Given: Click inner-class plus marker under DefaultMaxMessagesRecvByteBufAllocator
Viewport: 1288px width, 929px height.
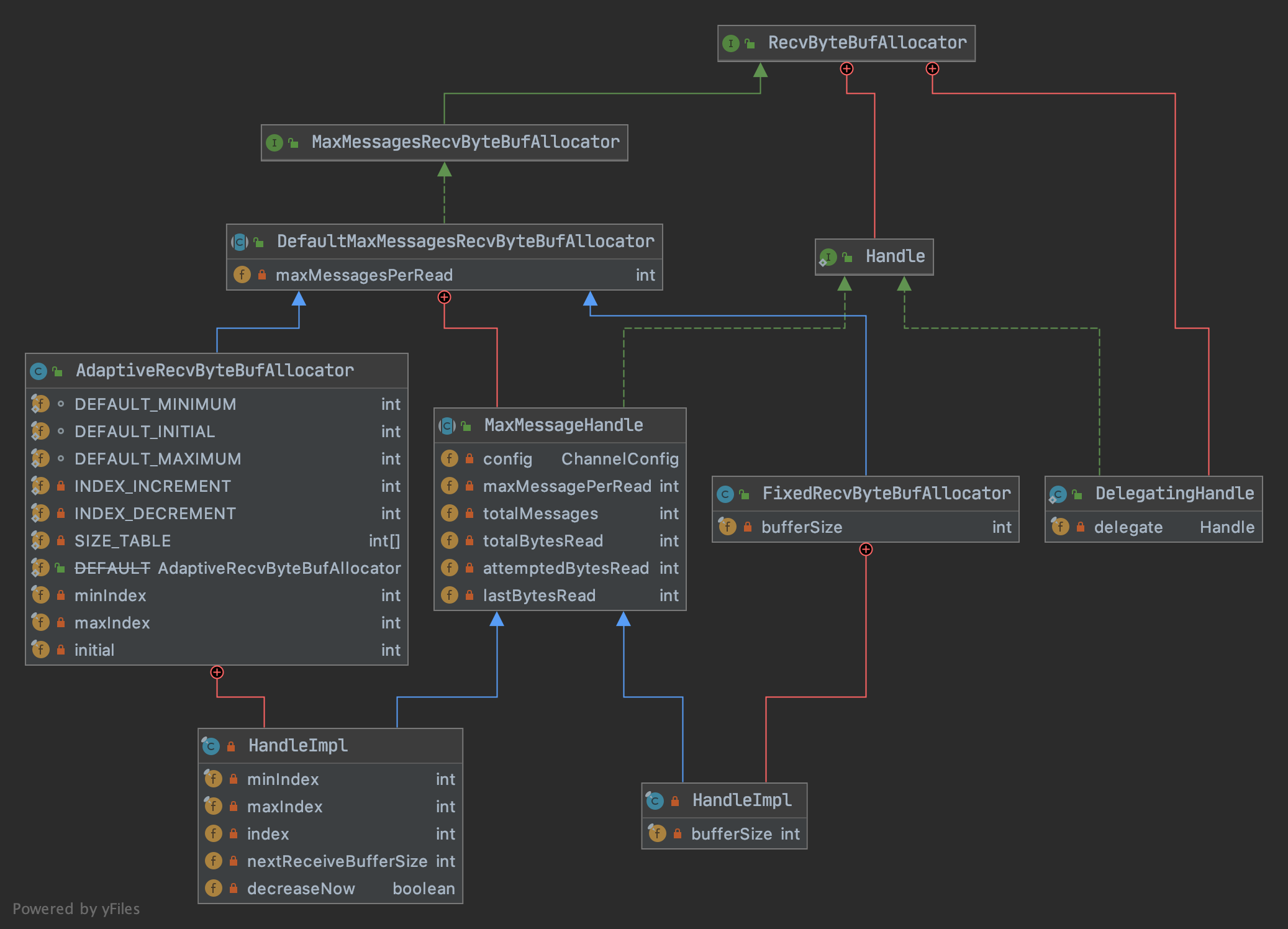Looking at the screenshot, I should 444,297.
